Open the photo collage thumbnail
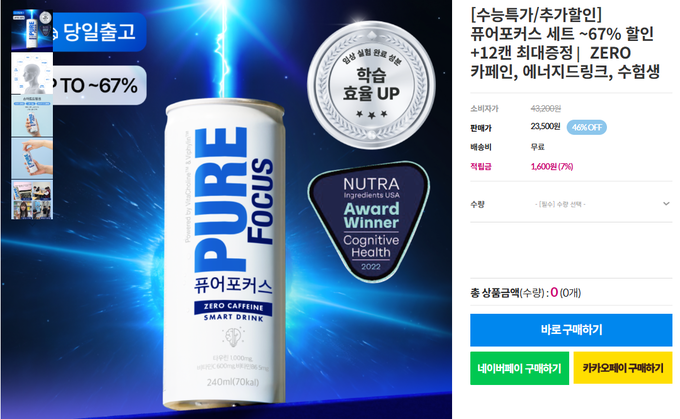Image resolution: width=680 pixels, height=419 pixels. click(32, 200)
